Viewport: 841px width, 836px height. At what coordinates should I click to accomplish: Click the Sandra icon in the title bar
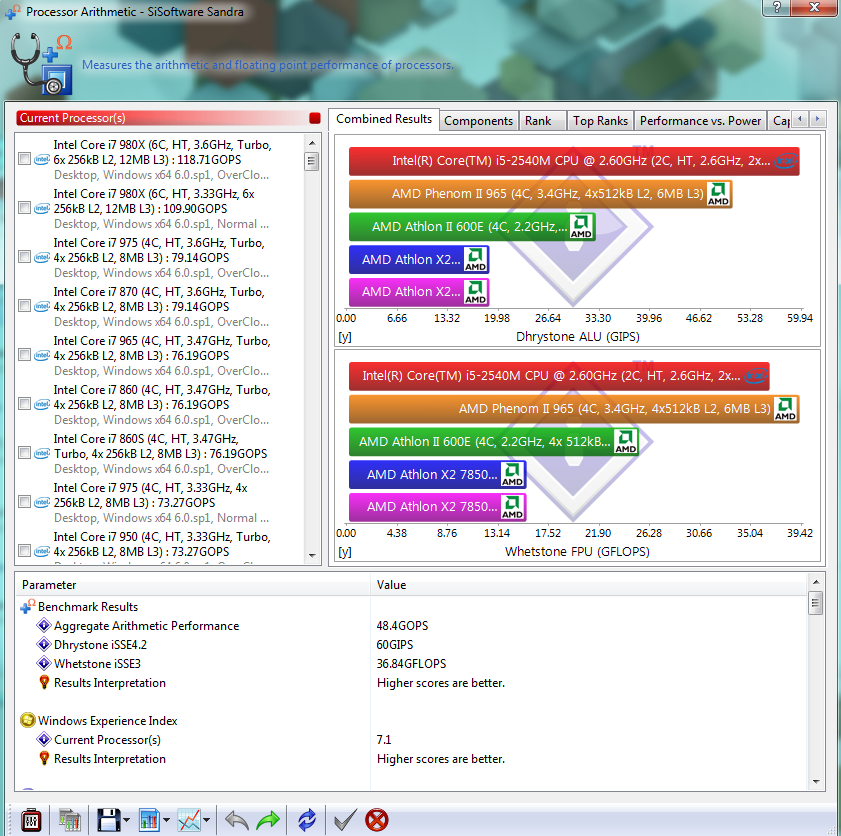[x=13, y=12]
